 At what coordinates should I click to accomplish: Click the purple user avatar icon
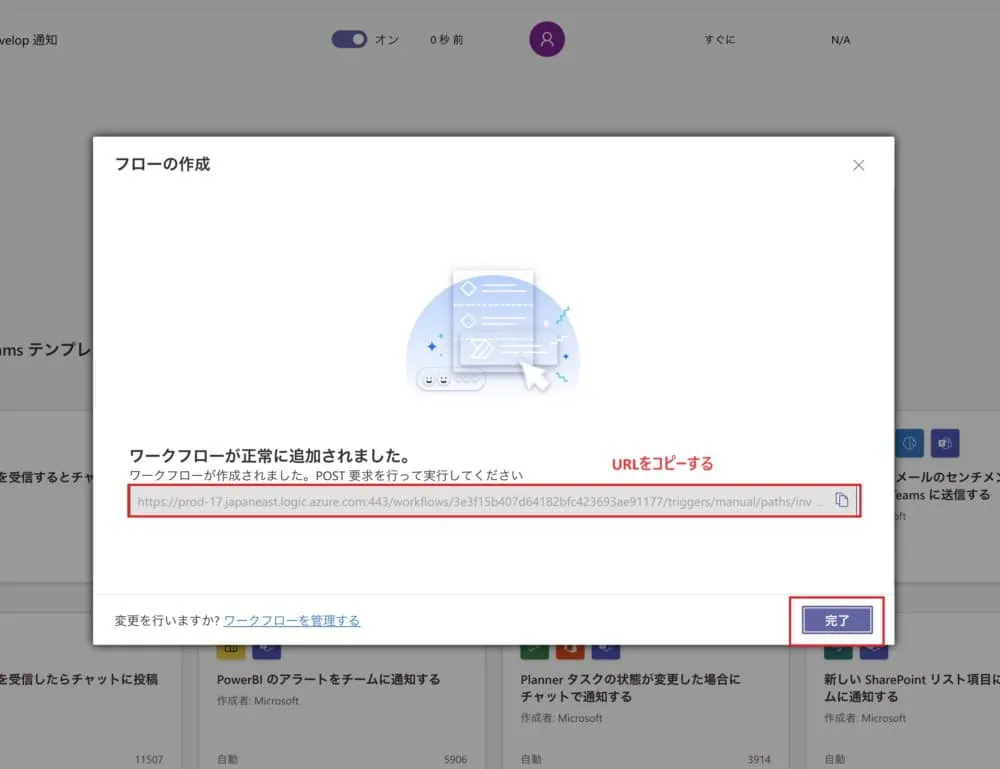pos(547,39)
